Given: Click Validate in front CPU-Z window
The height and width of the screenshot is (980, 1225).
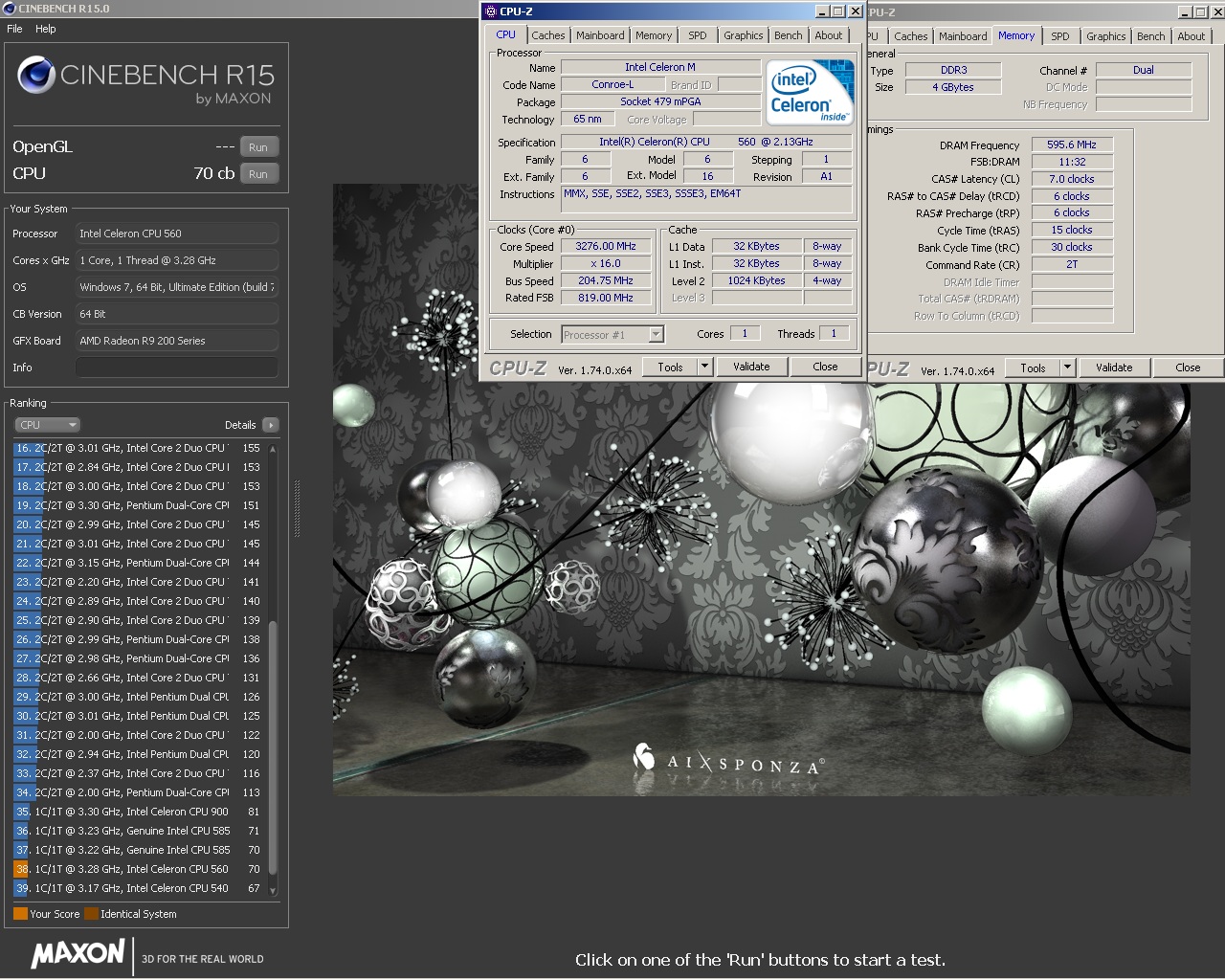Looking at the screenshot, I should click(751, 367).
